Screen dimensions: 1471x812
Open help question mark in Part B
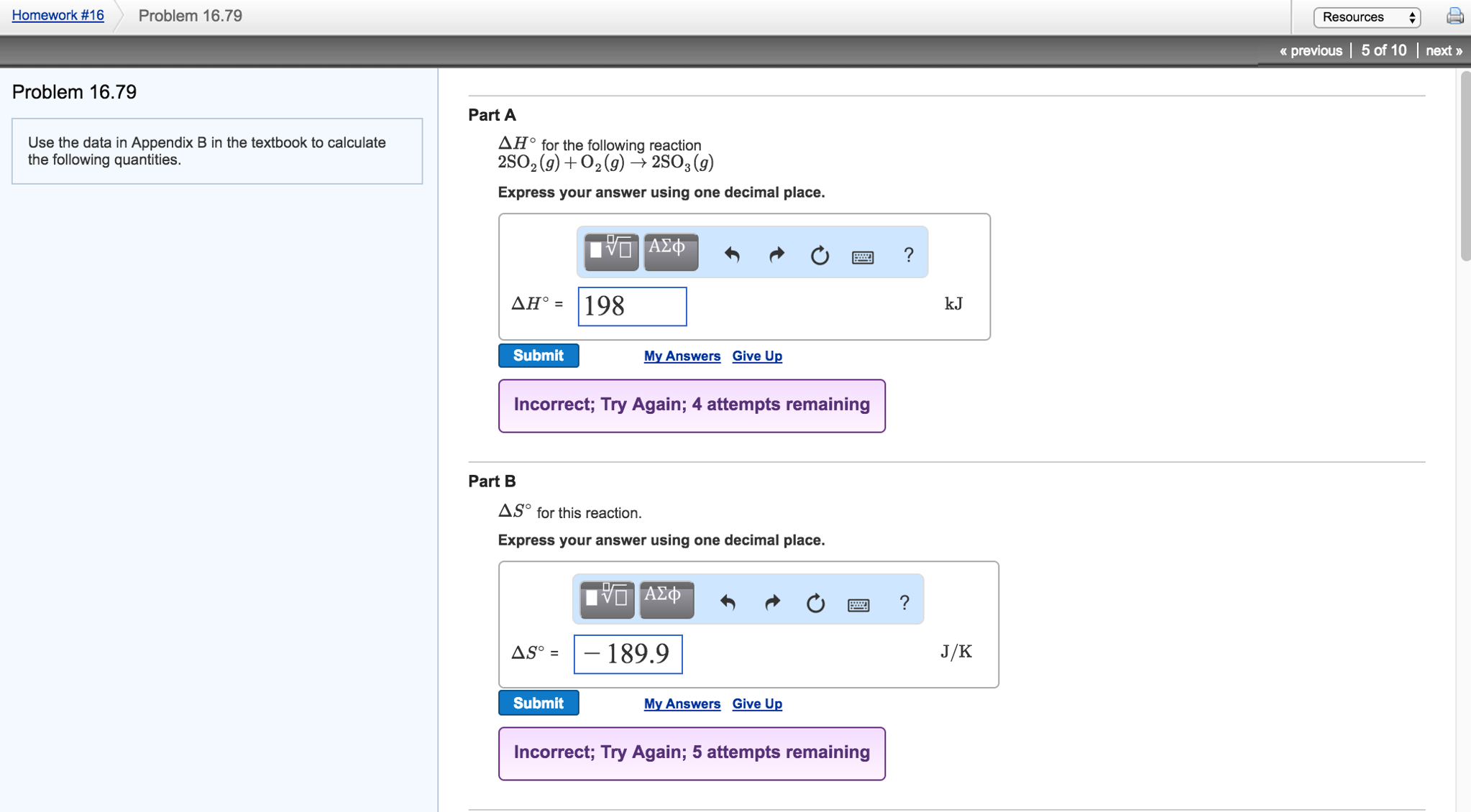pyautogui.click(x=904, y=602)
